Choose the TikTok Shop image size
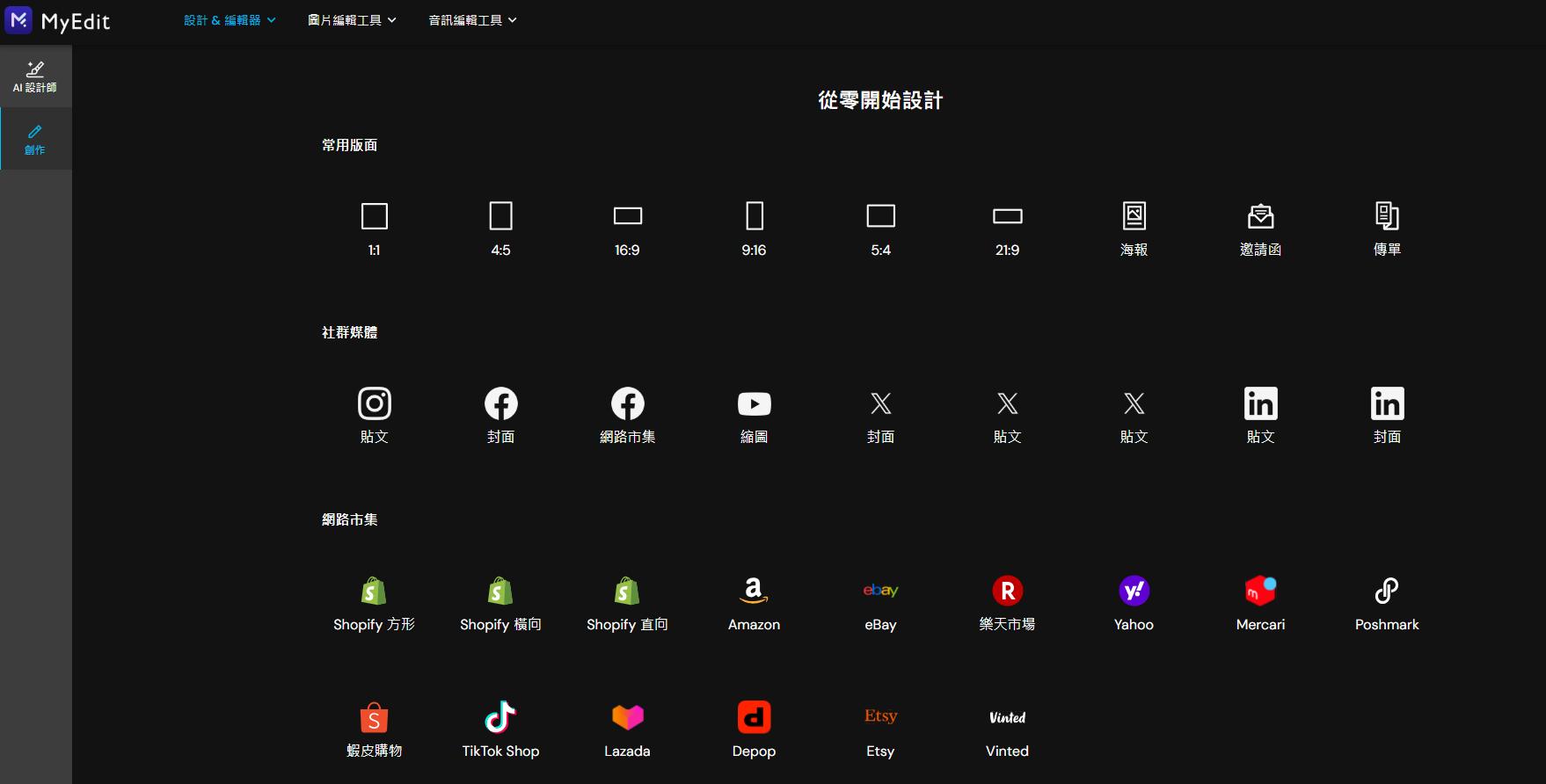 (501, 730)
